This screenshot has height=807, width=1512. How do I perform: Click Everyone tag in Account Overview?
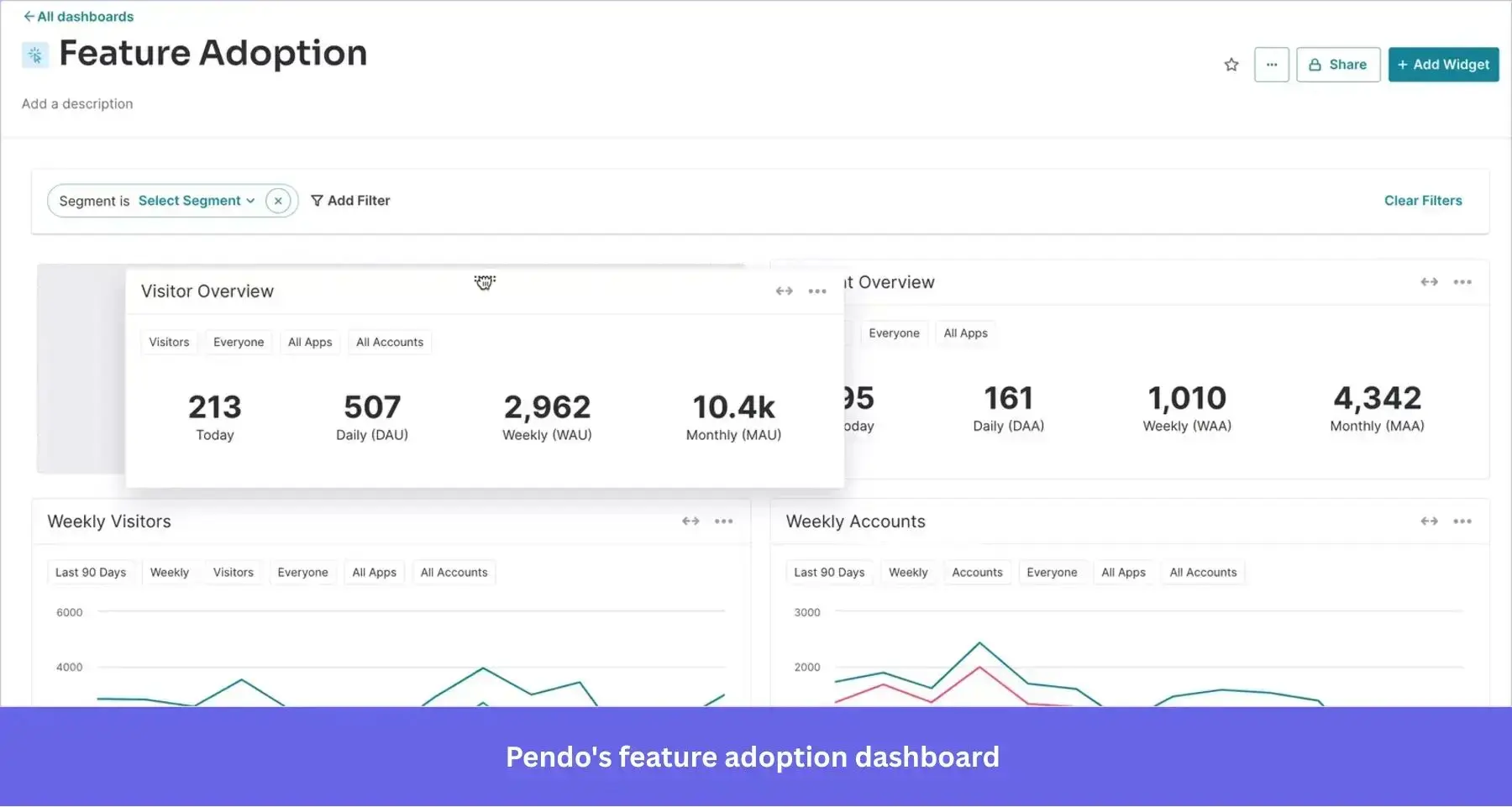(x=894, y=333)
